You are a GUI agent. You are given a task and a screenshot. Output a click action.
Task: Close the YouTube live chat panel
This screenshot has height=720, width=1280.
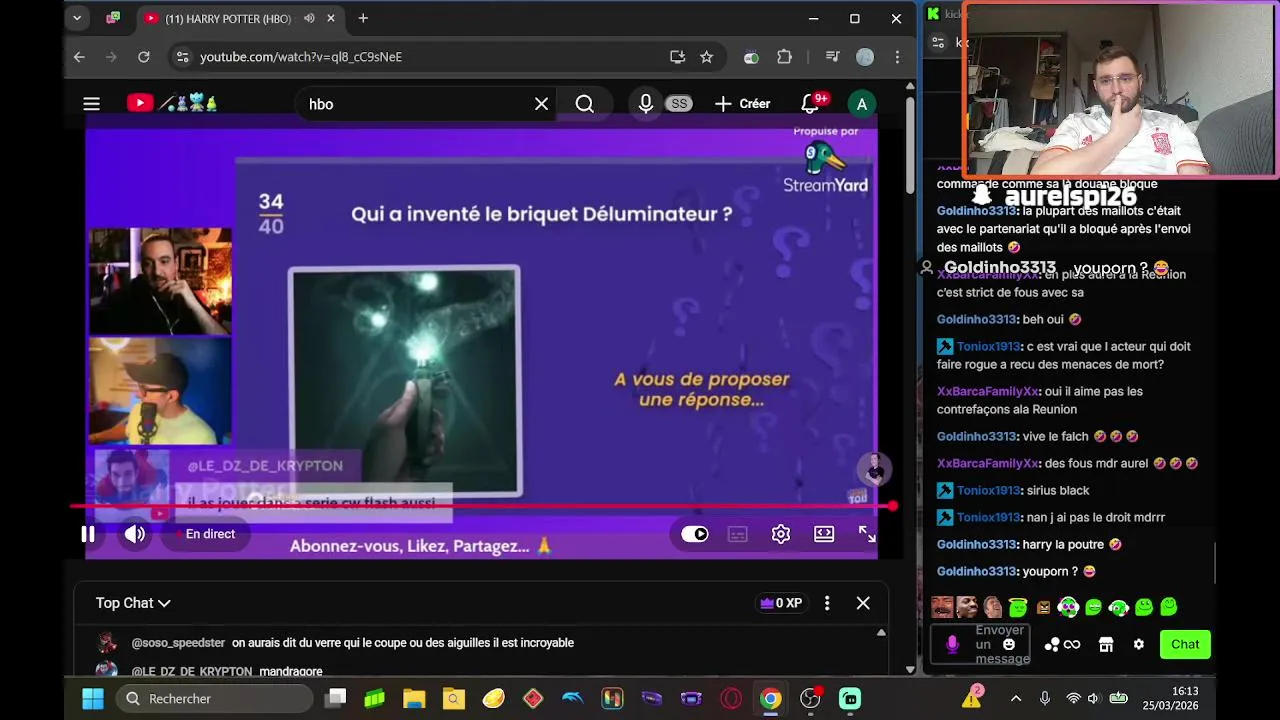[x=863, y=603]
